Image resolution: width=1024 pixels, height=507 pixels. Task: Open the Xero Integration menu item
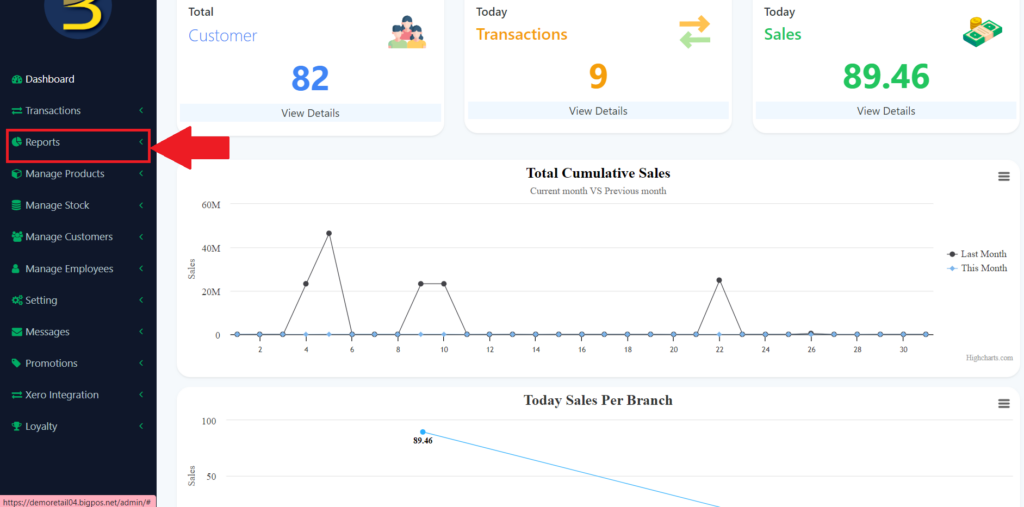62,395
